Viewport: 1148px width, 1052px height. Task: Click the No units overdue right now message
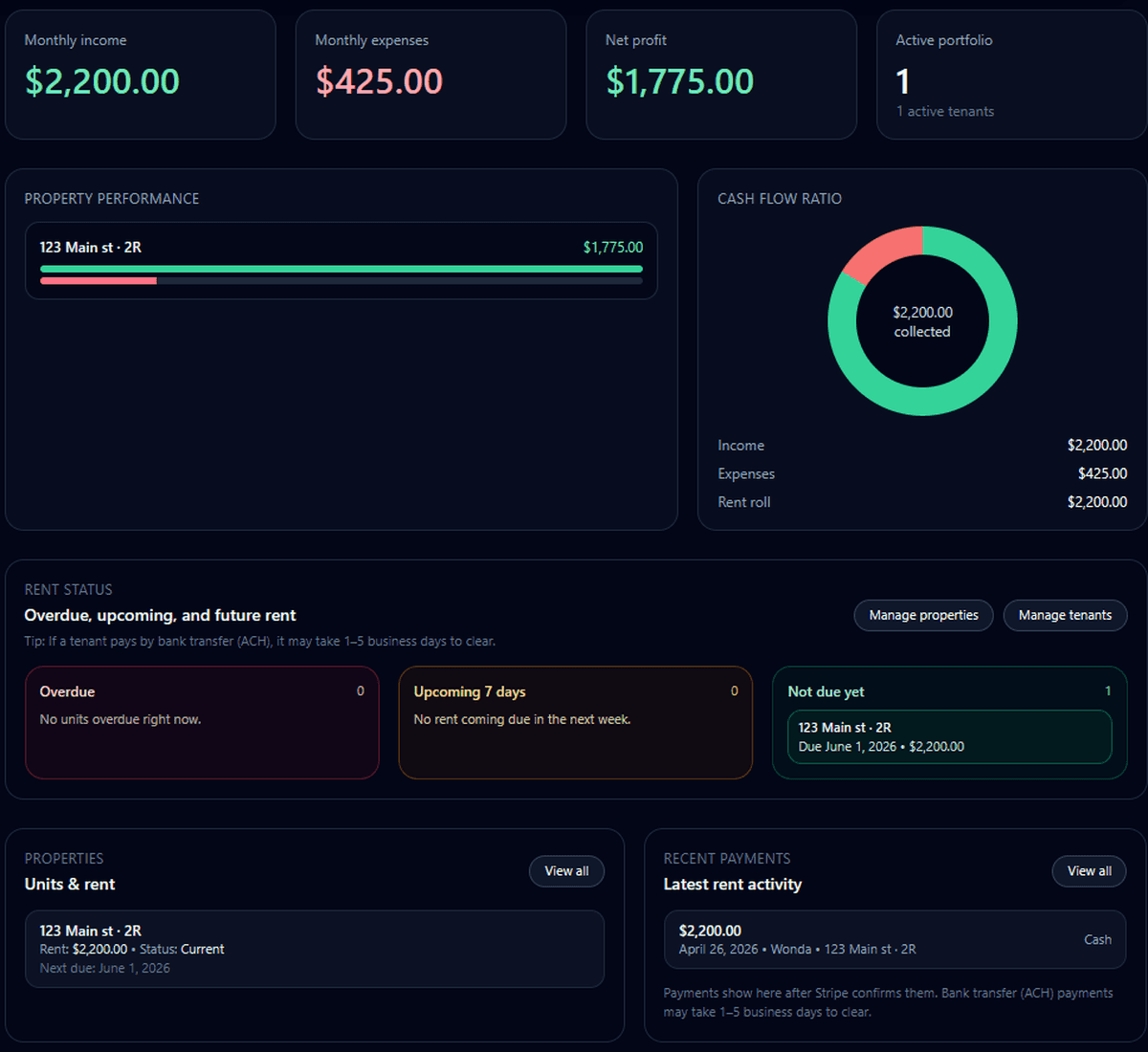(121, 719)
